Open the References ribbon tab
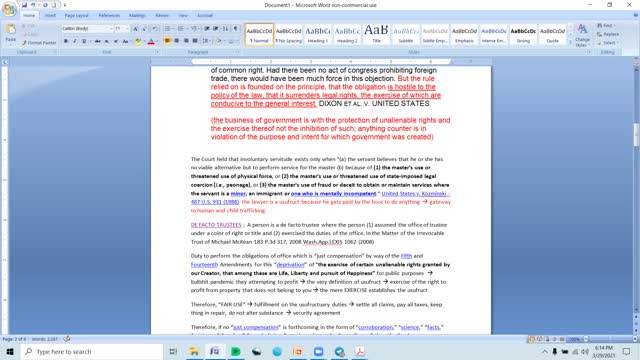The image size is (640, 360). [109, 16]
